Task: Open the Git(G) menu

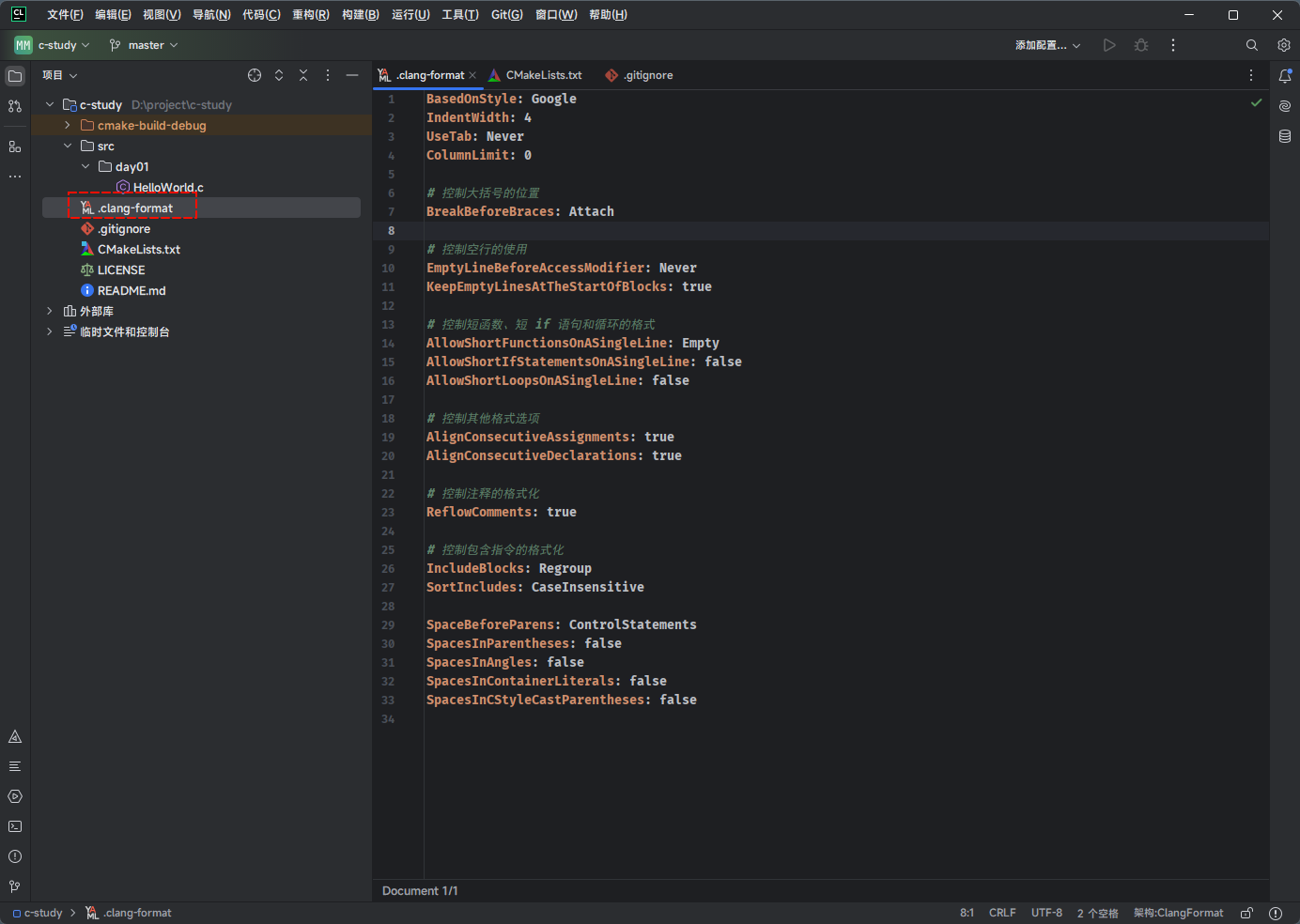Action: tap(506, 15)
